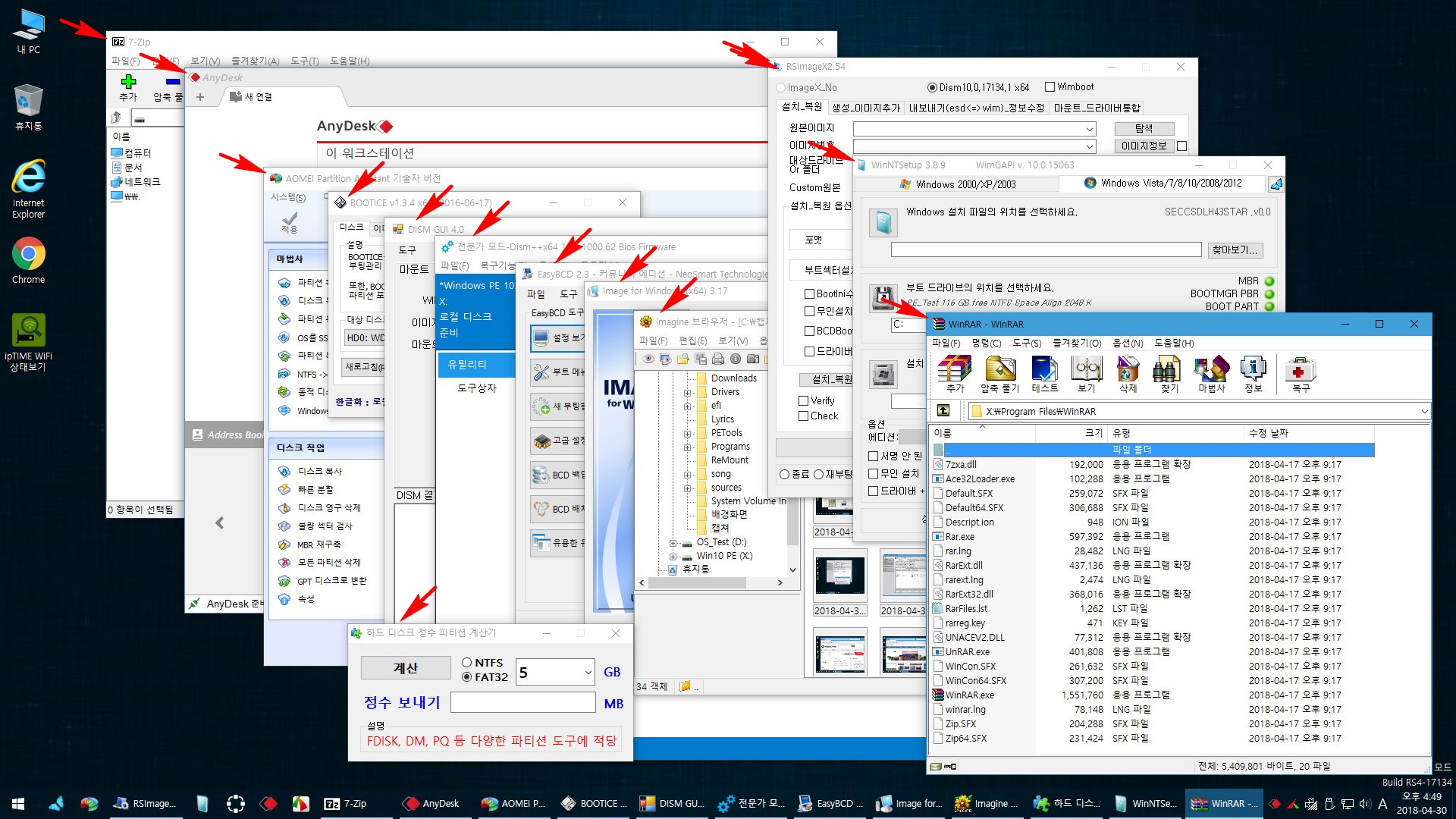Viewport: 1456px width, 819px height.
Task: Select the FAT32 radio button in partition calculator
Action: [467, 677]
